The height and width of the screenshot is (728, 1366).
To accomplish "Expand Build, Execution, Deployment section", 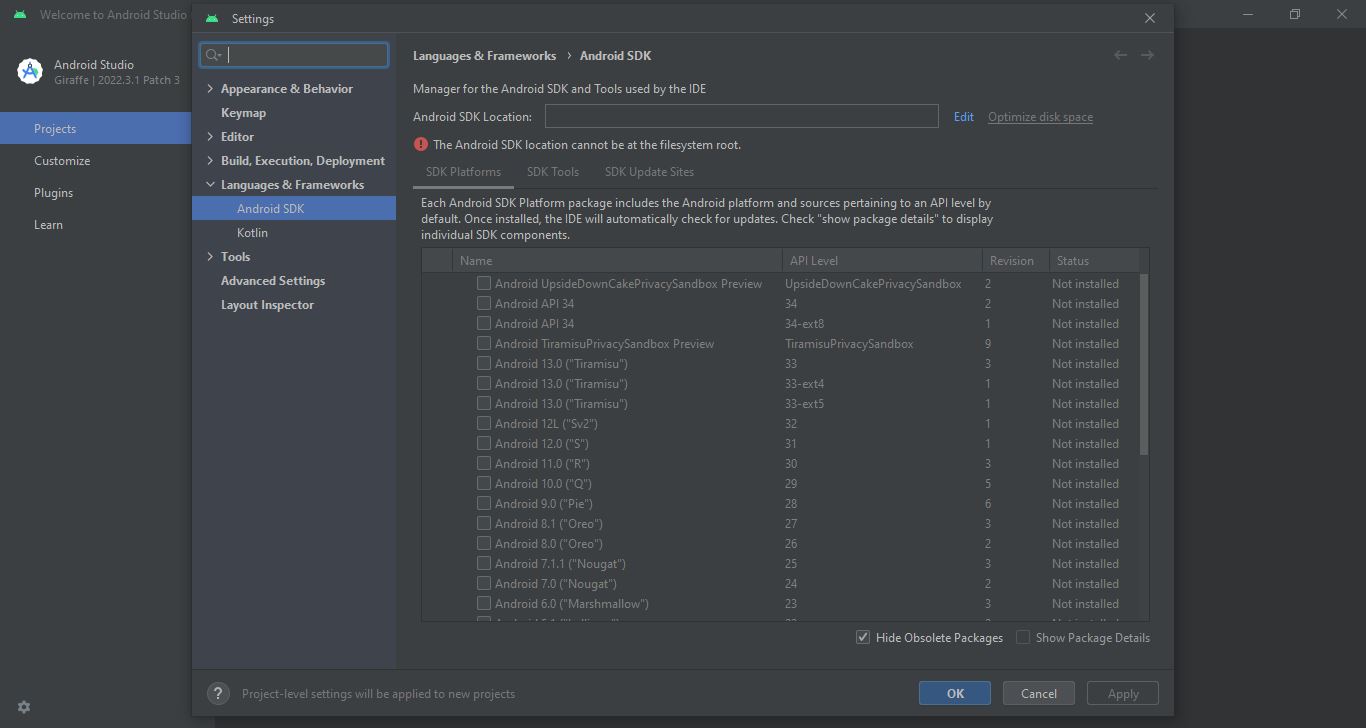I will point(210,160).
